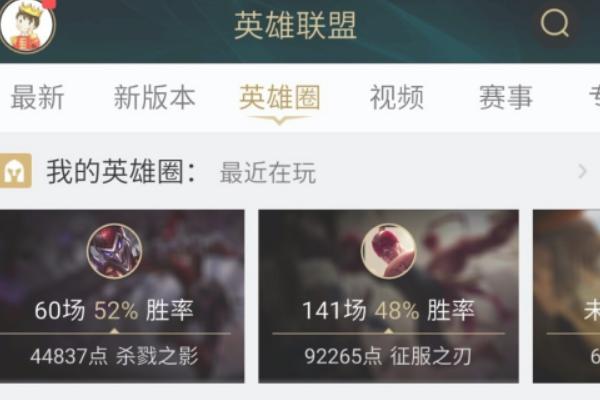
Task: Open the 赛事 tab
Action: pyautogui.click(x=506, y=98)
